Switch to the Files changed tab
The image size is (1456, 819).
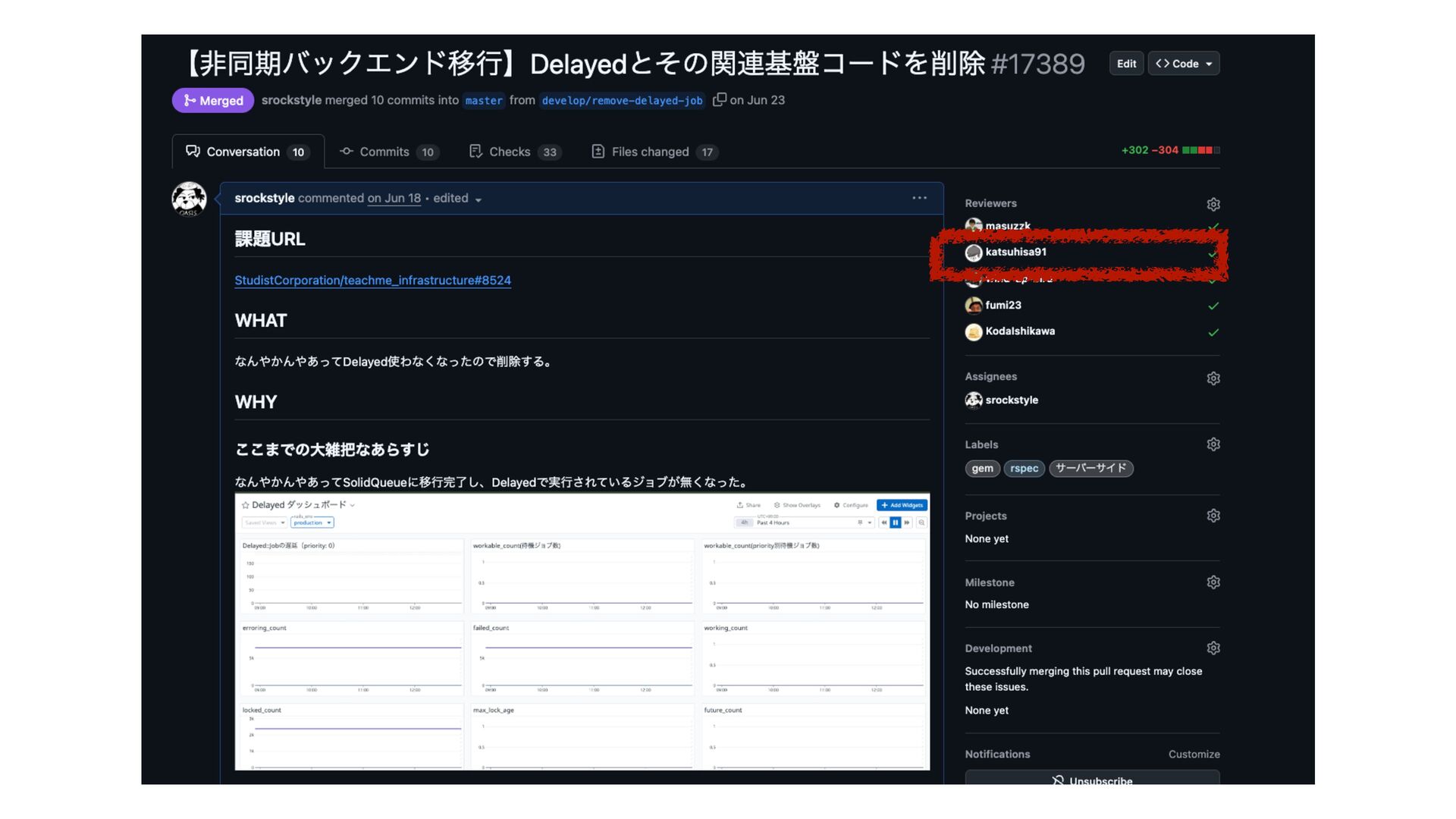tap(654, 152)
